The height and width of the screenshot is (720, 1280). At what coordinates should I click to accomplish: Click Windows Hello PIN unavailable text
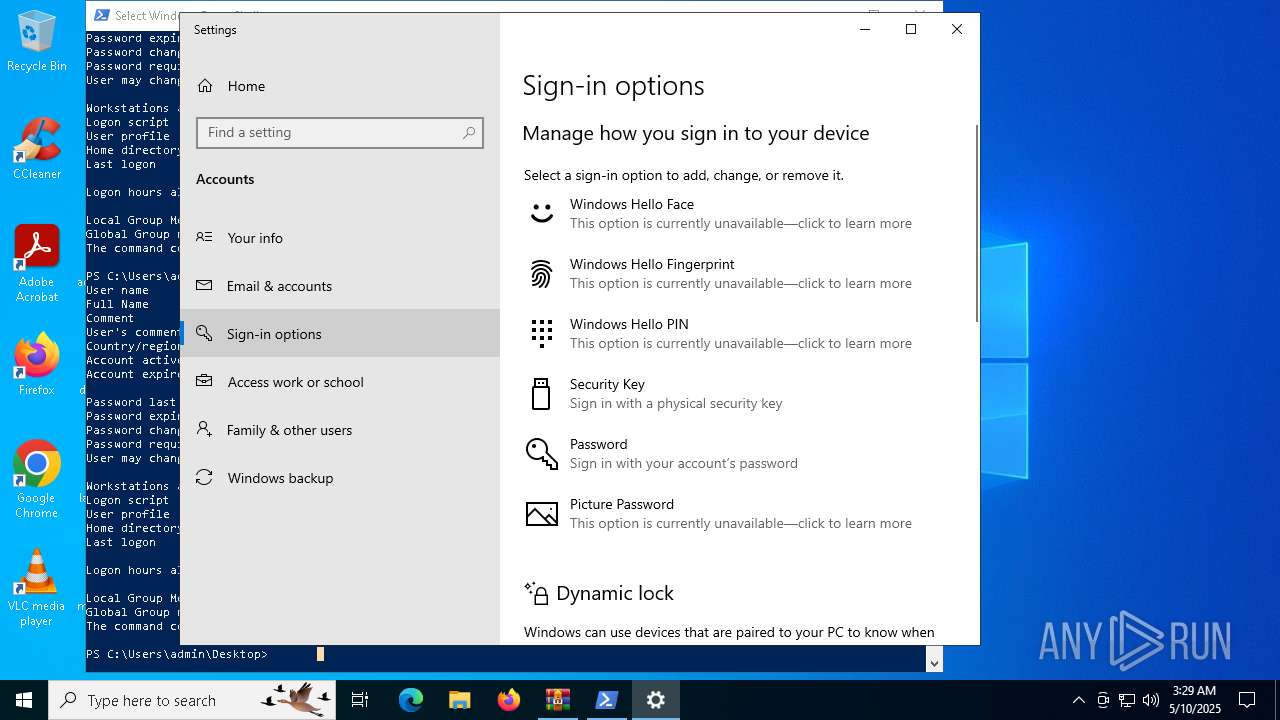741,344
